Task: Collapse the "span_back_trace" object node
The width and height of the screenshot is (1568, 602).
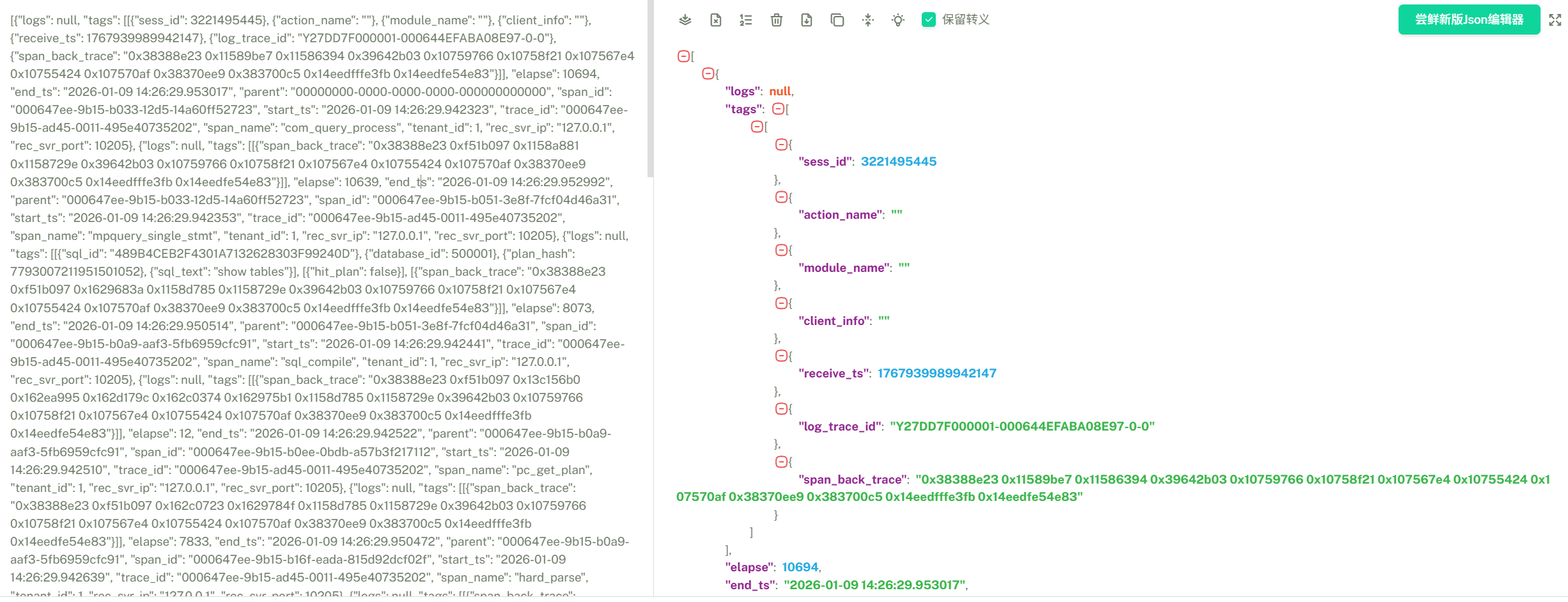Action: point(781,462)
